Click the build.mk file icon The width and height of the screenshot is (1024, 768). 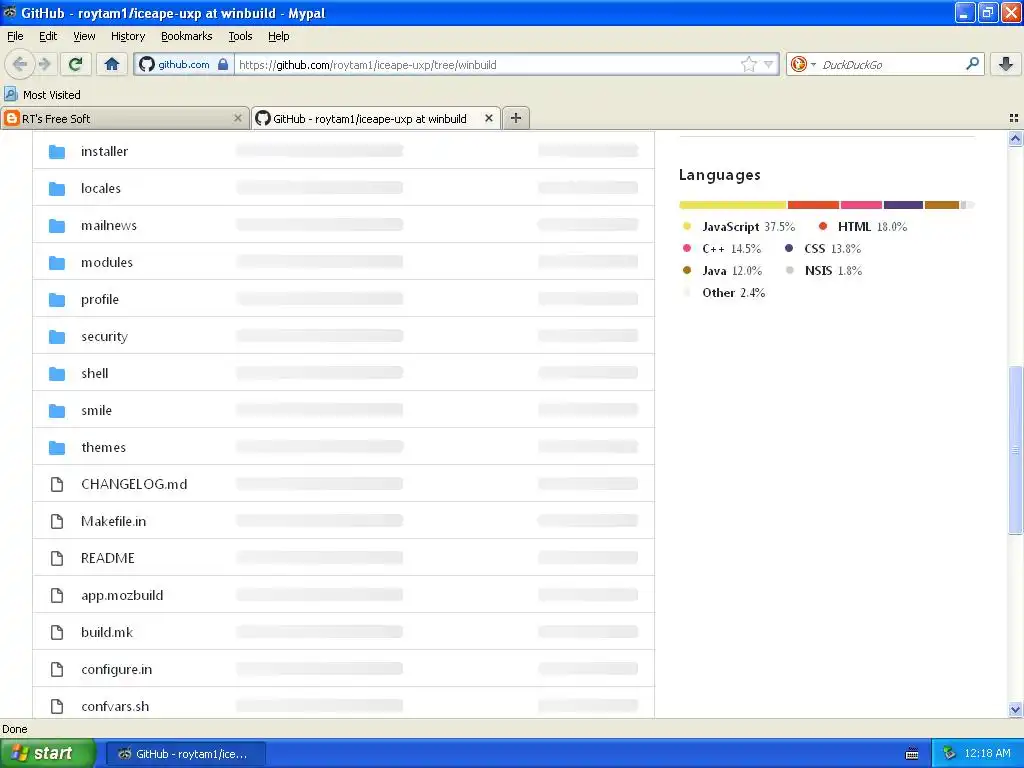click(57, 632)
